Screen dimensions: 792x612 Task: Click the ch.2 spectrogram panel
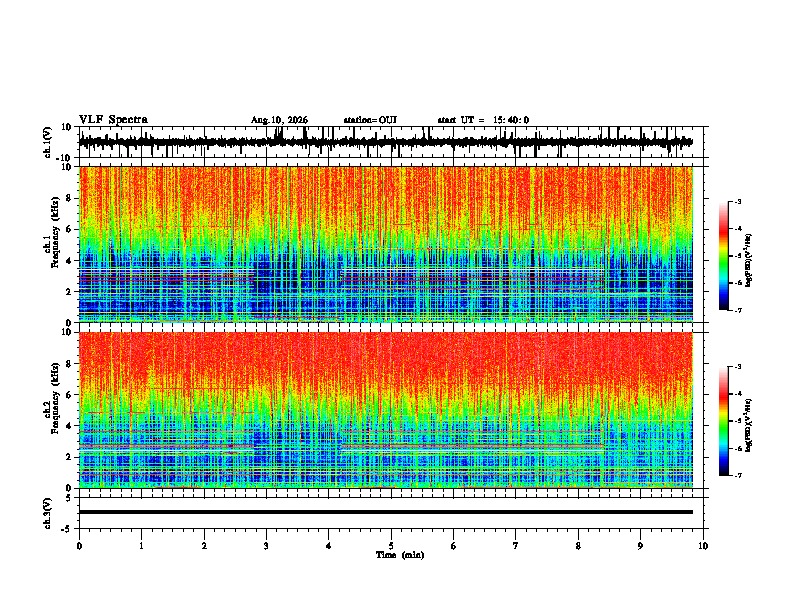click(x=386, y=410)
